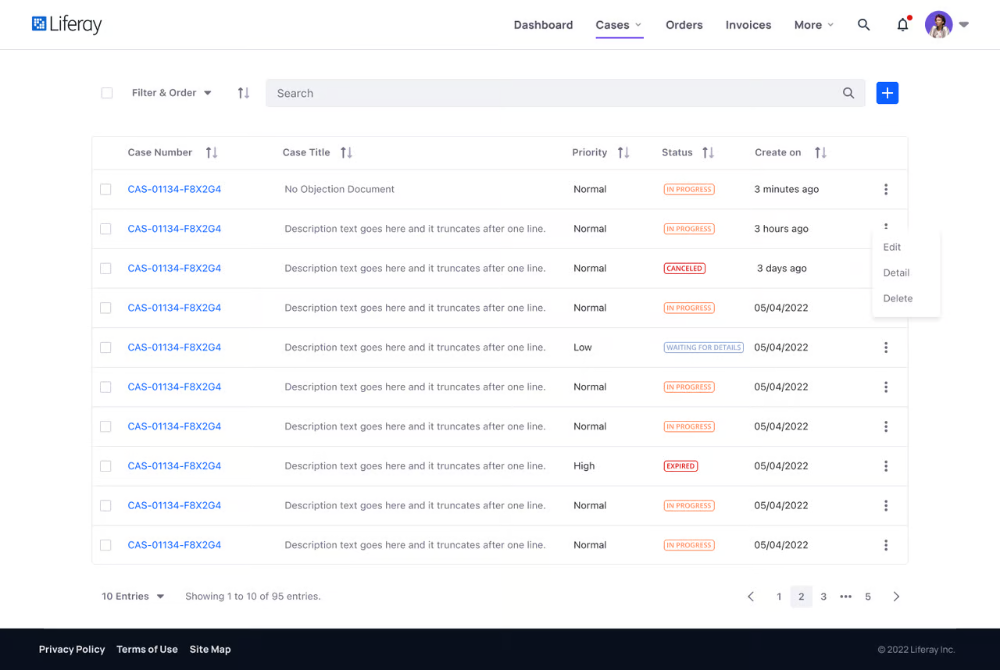The width and height of the screenshot is (1000, 670).
Task: Open Terms of Use footer link
Action: (147, 650)
